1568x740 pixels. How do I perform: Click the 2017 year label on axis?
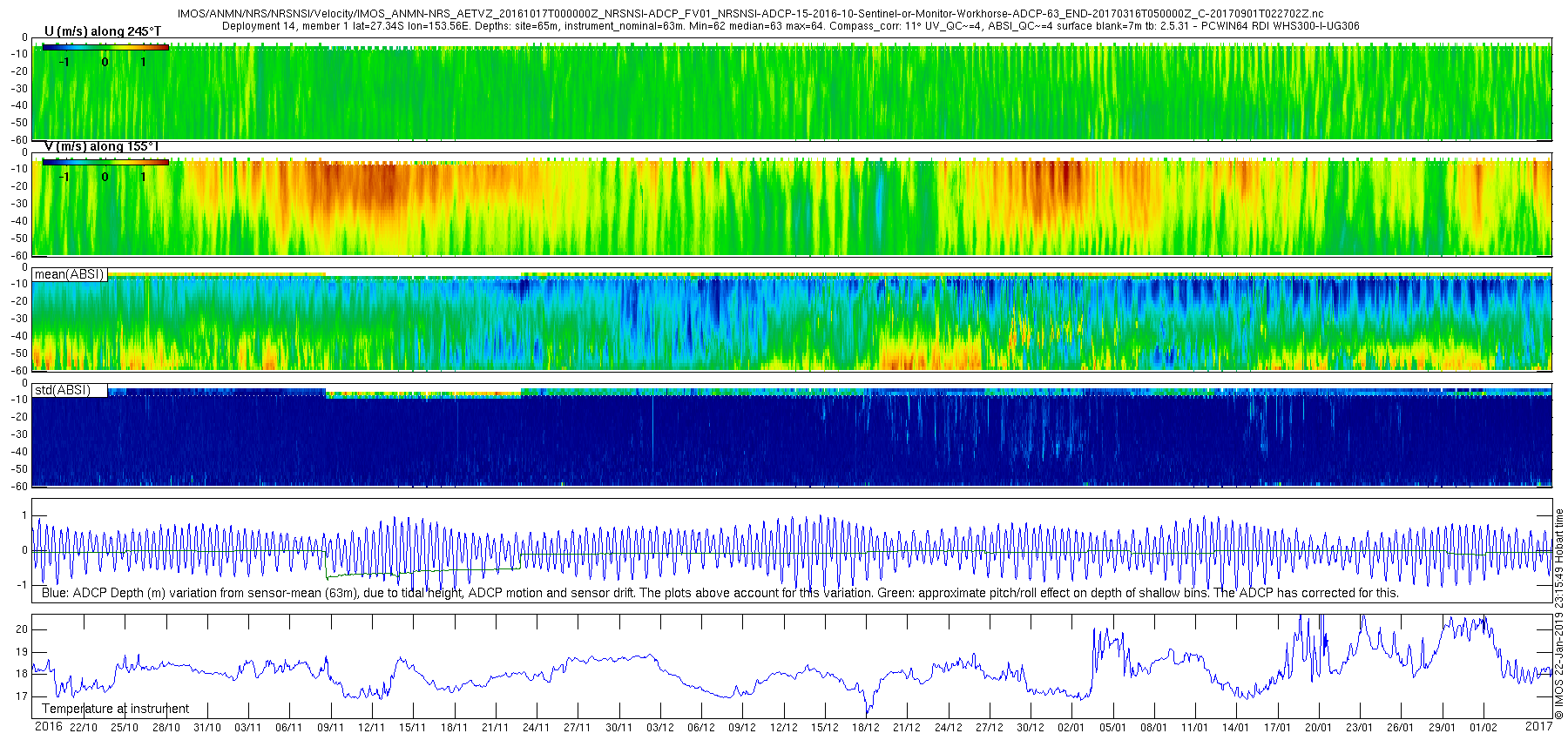(x=1539, y=726)
